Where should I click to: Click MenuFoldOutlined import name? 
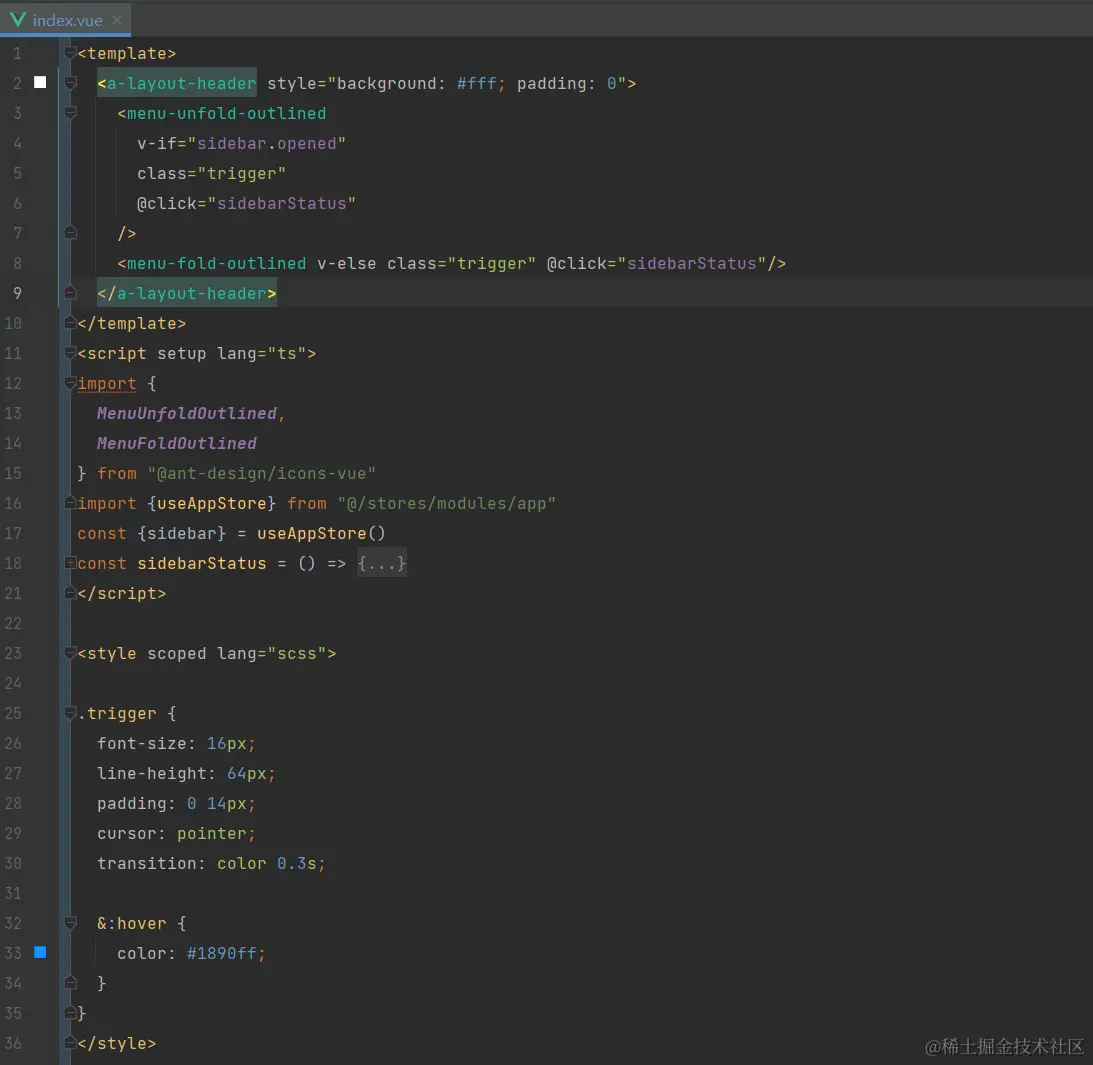click(176, 443)
